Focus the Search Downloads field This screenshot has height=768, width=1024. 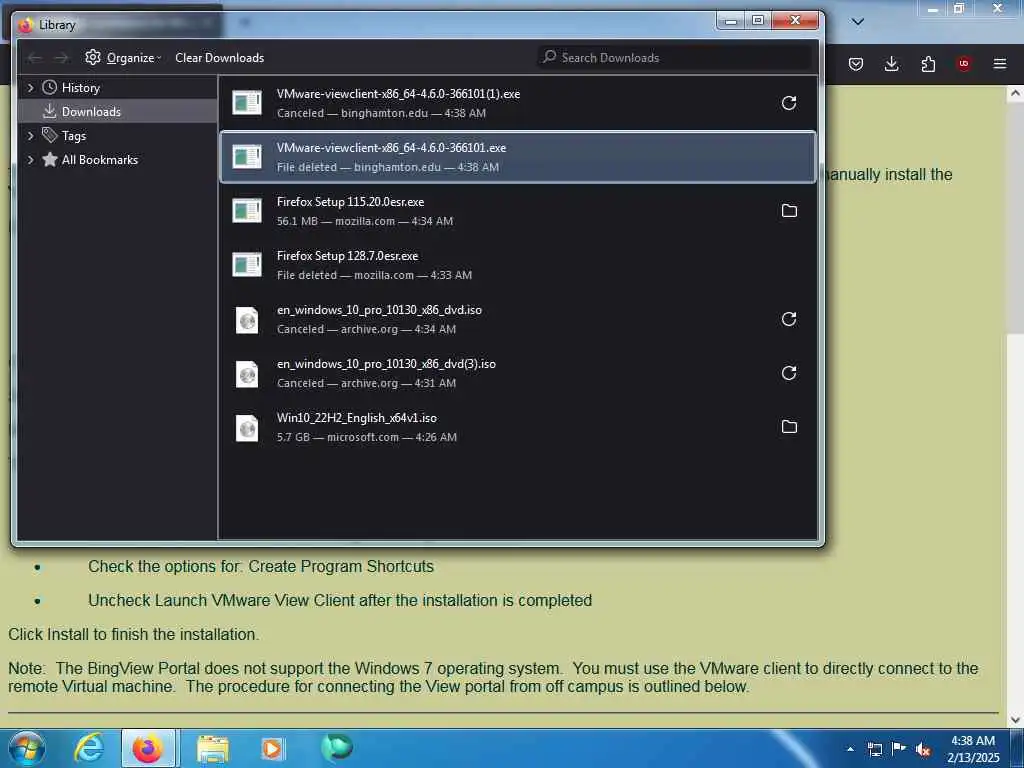(x=675, y=57)
